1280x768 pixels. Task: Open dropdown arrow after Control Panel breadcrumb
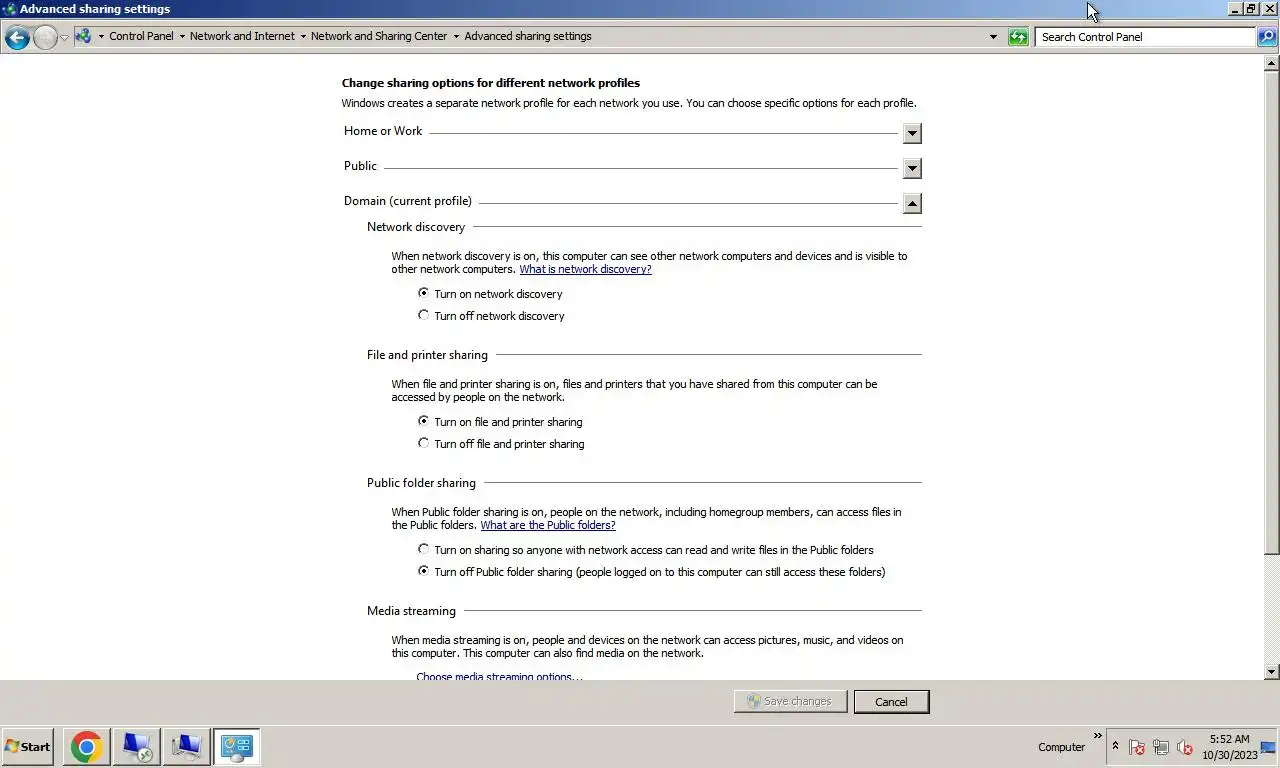coord(182,37)
